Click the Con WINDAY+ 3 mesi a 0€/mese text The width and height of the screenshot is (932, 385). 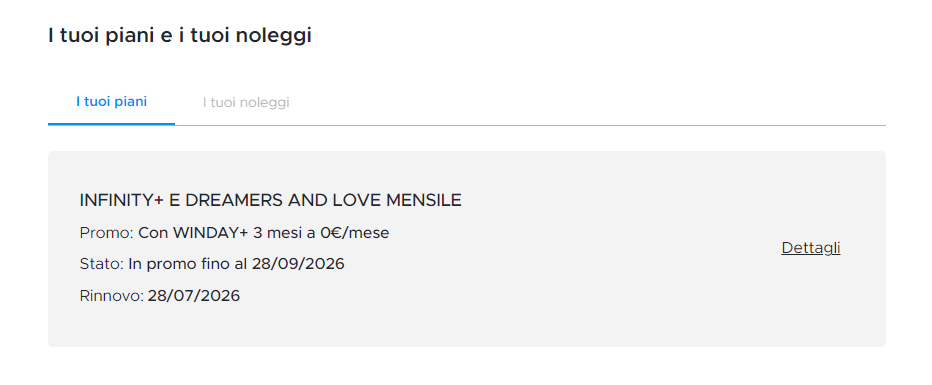click(x=264, y=233)
